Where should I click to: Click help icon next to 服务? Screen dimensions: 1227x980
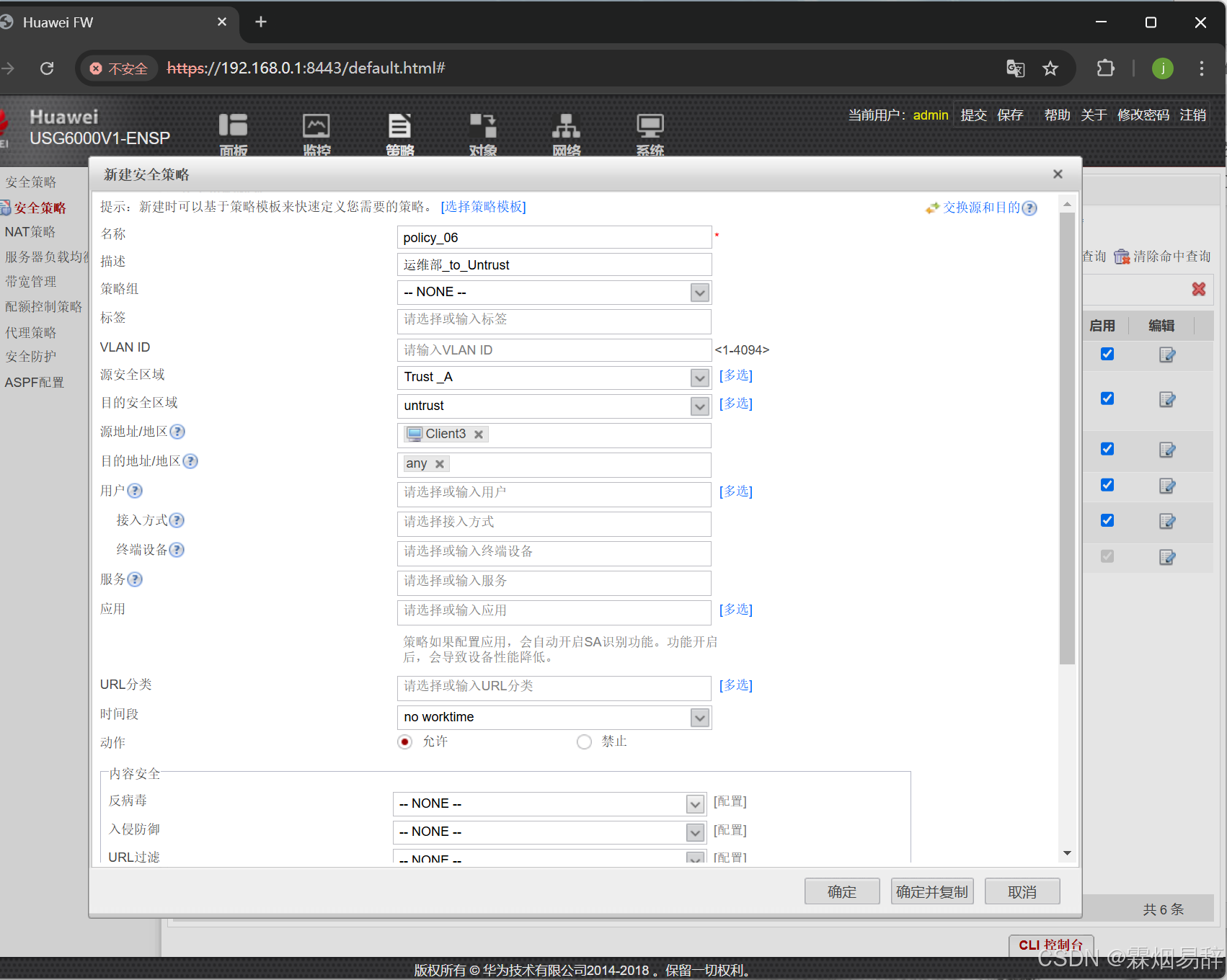pos(135,579)
